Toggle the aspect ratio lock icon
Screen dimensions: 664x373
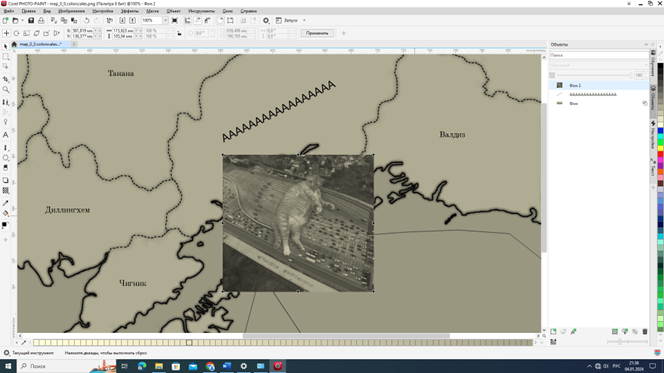pyautogui.click(x=180, y=33)
